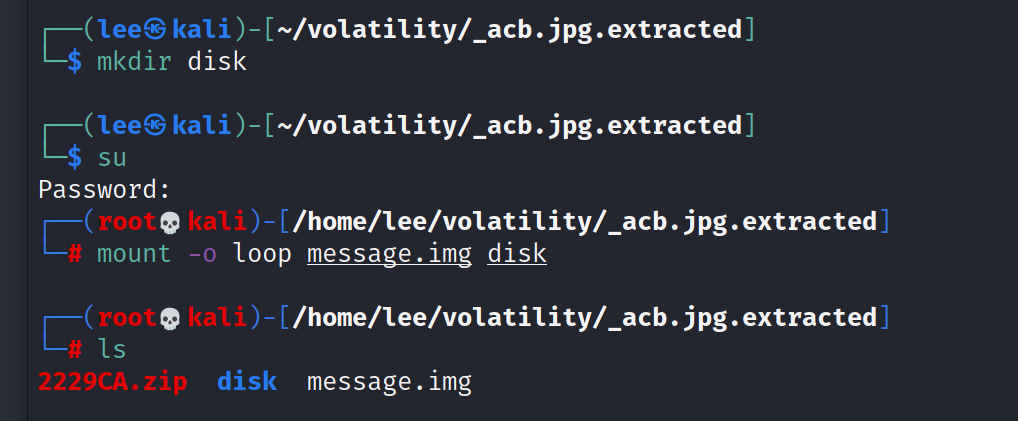Click the ls command text
This screenshot has height=421, width=1018.
pos(112,350)
